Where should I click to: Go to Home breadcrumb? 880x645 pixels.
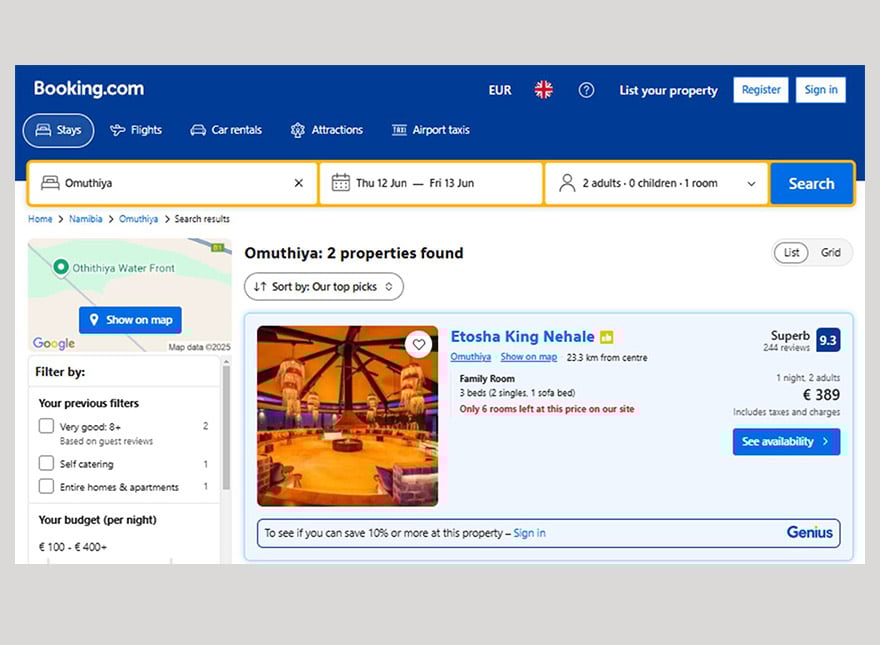tap(40, 219)
